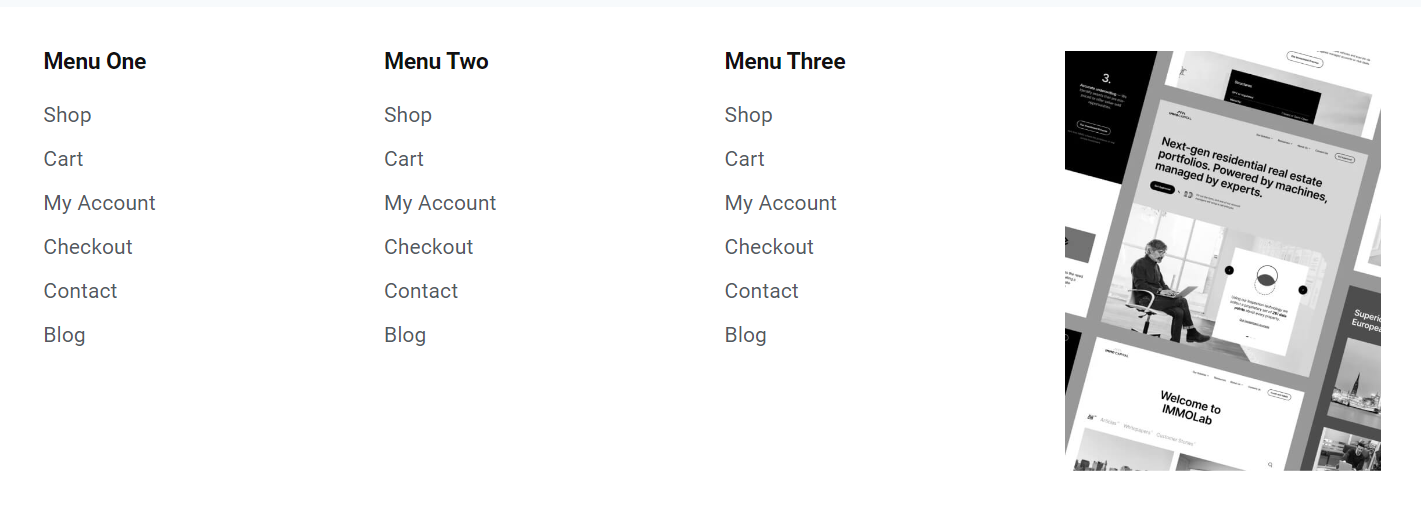The image size is (1421, 513).
Task: Visit Blog from Menu Three
Action: tap(745, 335)
